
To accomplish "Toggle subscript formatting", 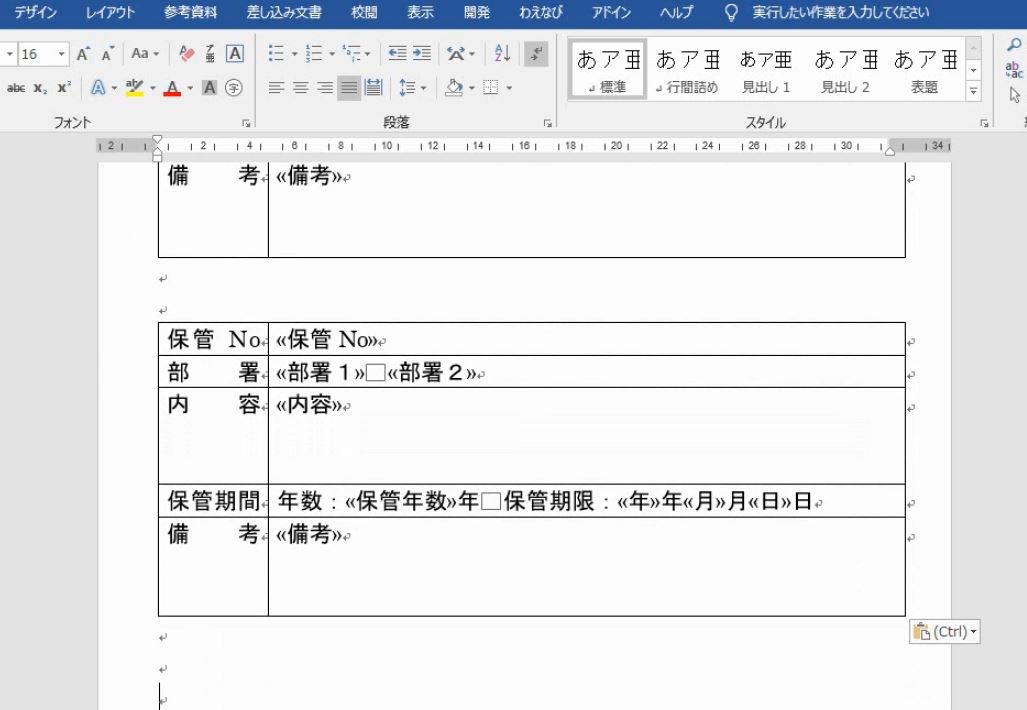I will (39, 86).
